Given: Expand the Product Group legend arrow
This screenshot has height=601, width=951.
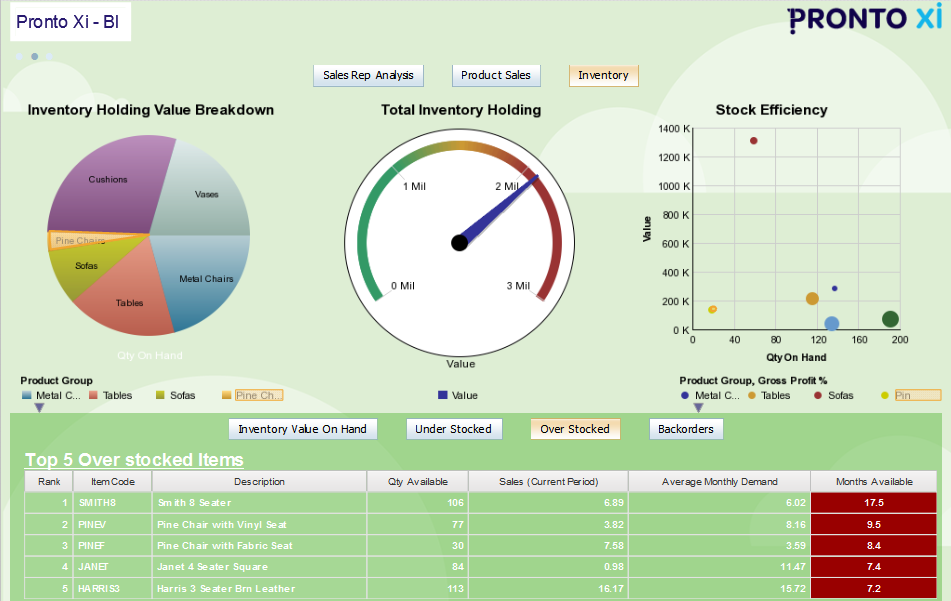Looking at the screenshot, I should [x=39, y=408].
